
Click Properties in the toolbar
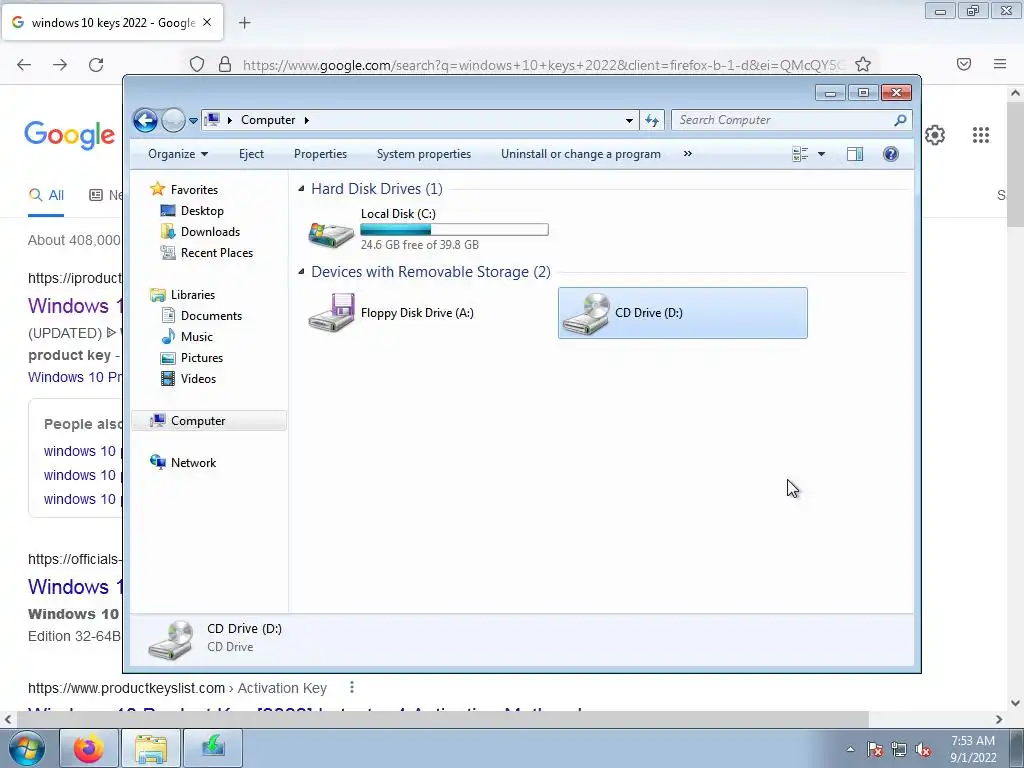coord(320,154)
